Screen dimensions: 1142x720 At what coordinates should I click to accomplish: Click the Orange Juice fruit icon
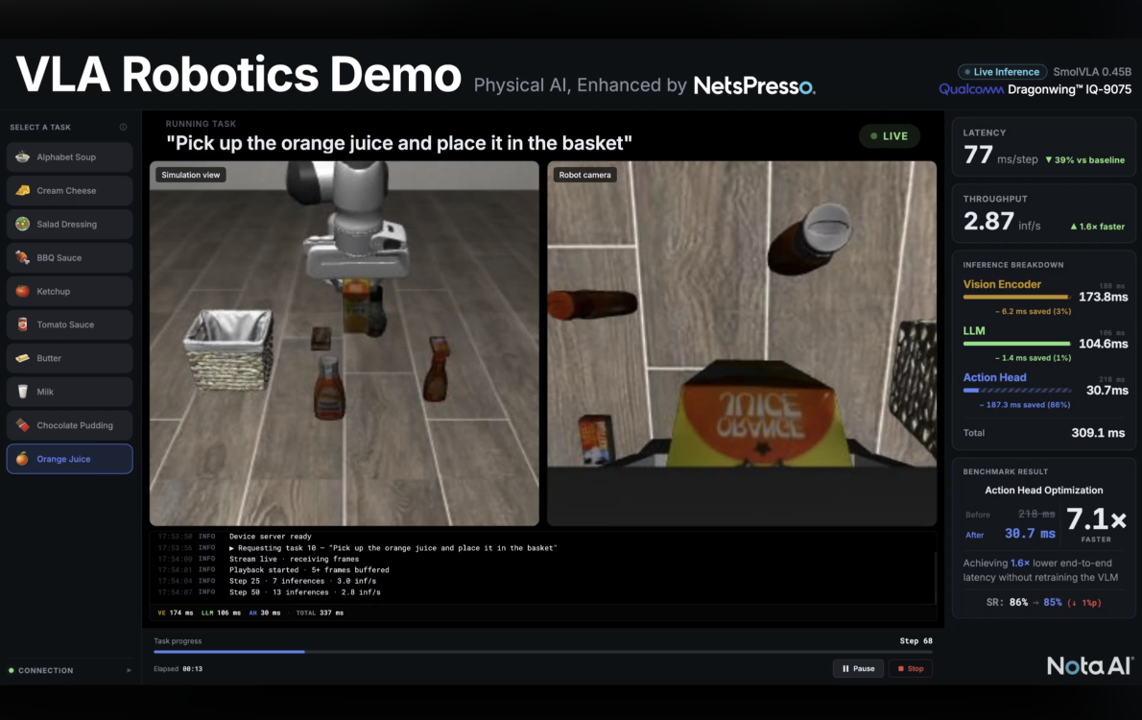pyautogui.click(x=23, y=458)
